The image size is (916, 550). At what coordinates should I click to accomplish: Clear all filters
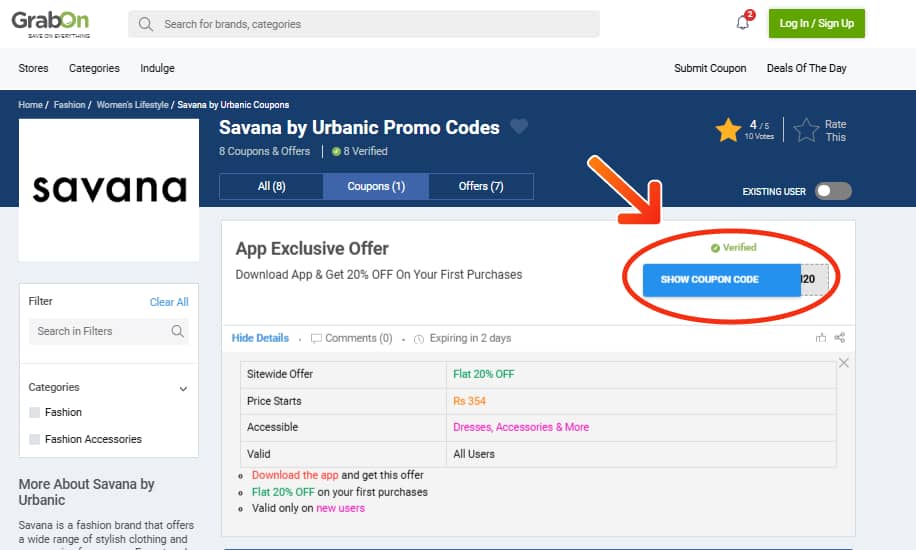coord(169,302)
